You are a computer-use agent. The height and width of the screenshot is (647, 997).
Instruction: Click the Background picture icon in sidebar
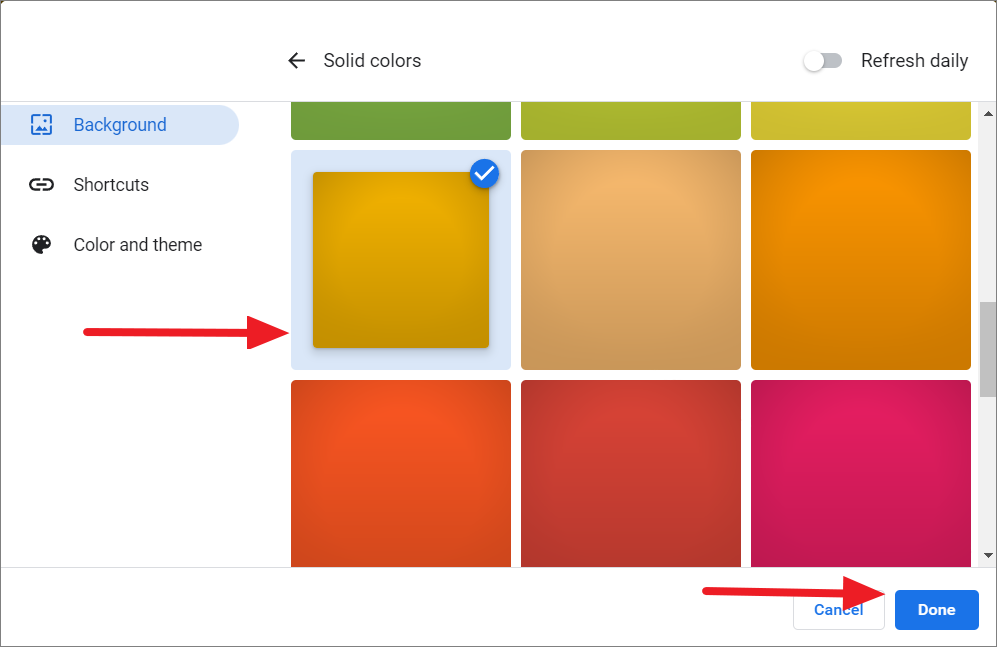pos(41,125)
